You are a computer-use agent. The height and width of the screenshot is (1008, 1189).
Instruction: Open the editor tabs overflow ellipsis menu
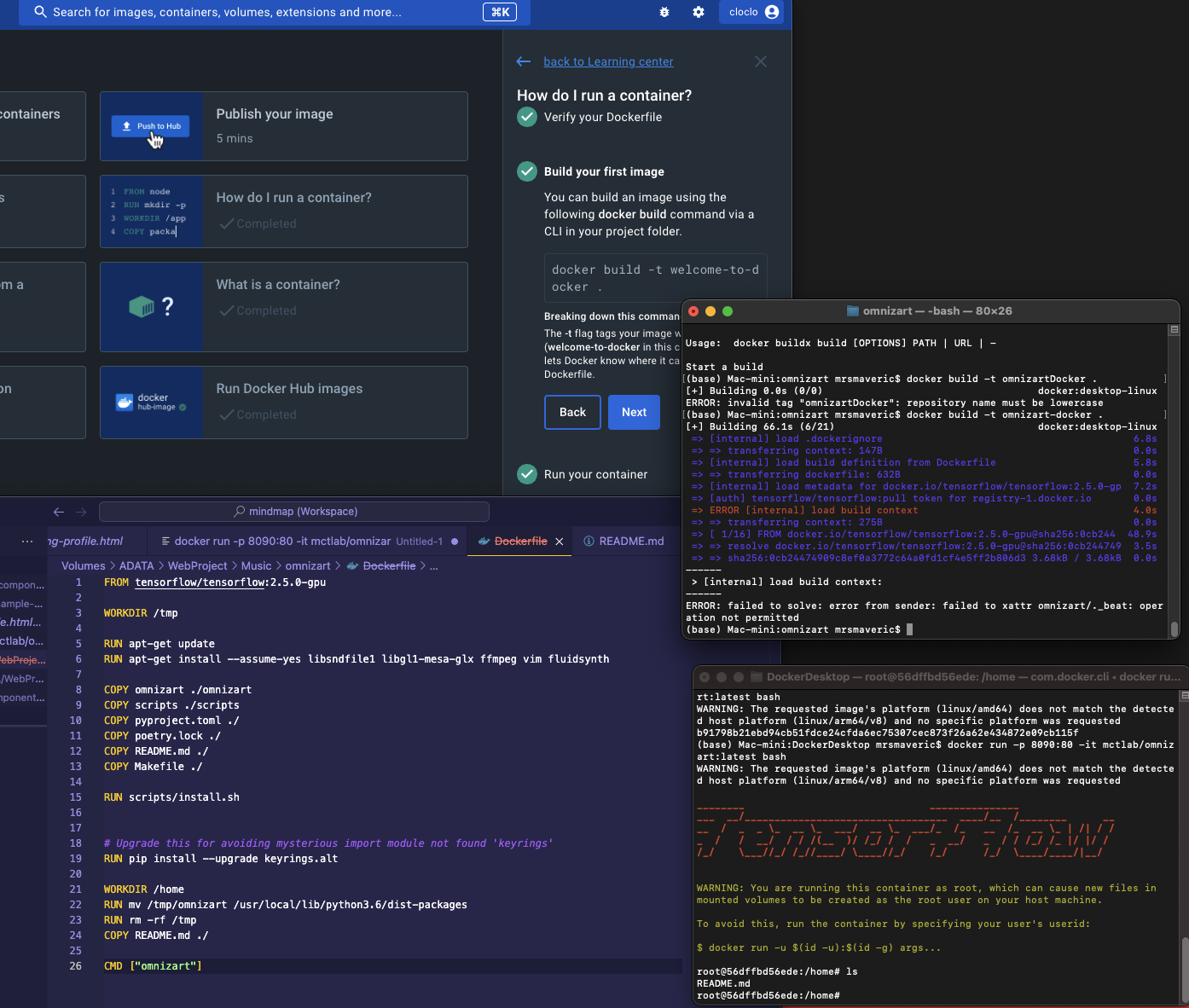[27, 541]
